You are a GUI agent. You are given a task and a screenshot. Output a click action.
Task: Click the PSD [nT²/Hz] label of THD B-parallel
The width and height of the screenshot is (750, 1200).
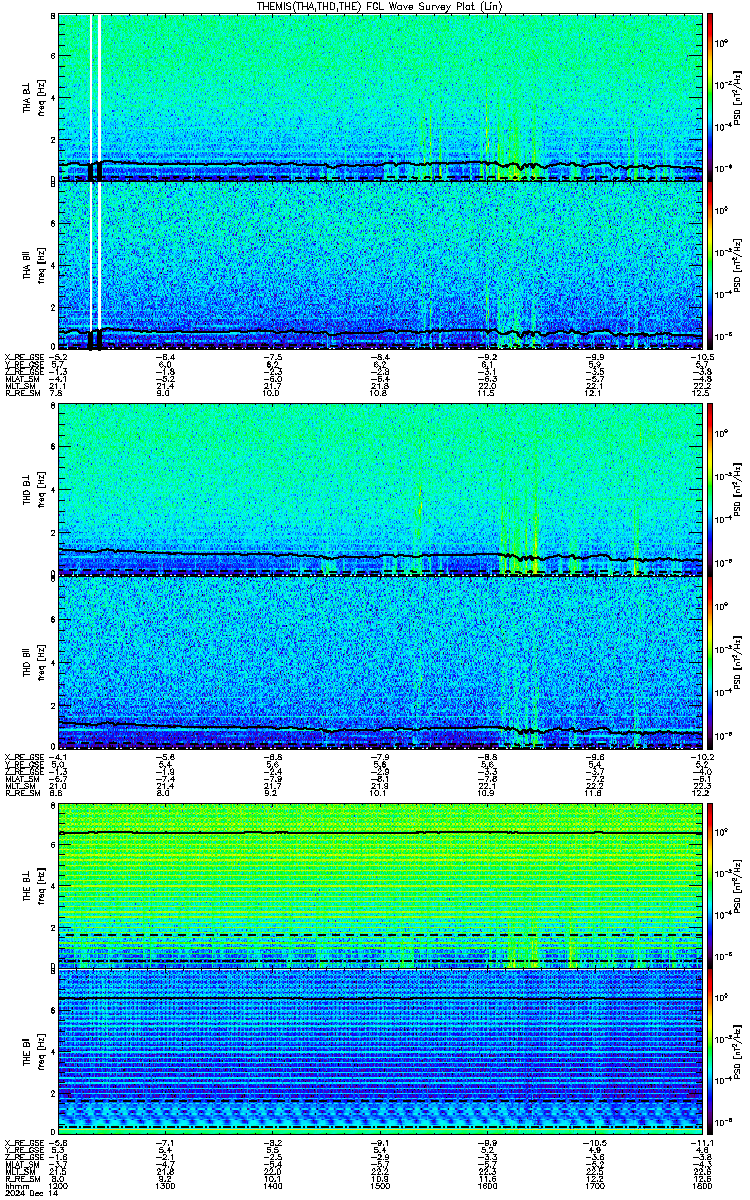[x=737, y=661]
